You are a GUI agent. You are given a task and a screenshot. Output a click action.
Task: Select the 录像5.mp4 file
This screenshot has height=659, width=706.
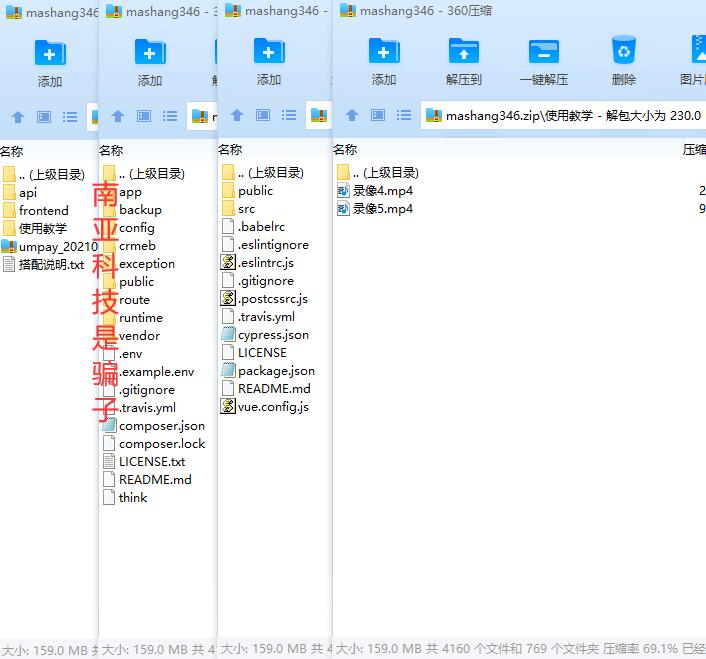[382, 209]
